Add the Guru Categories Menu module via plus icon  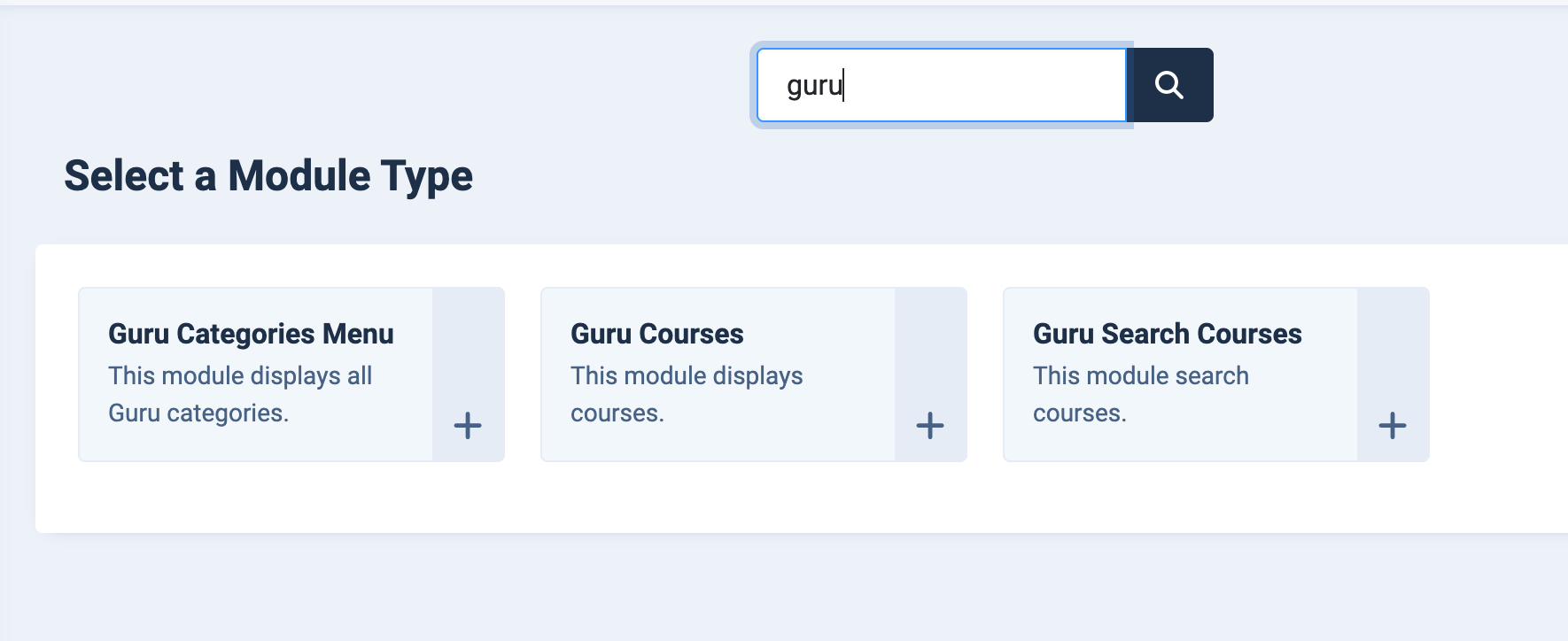[x=468, y=426]
